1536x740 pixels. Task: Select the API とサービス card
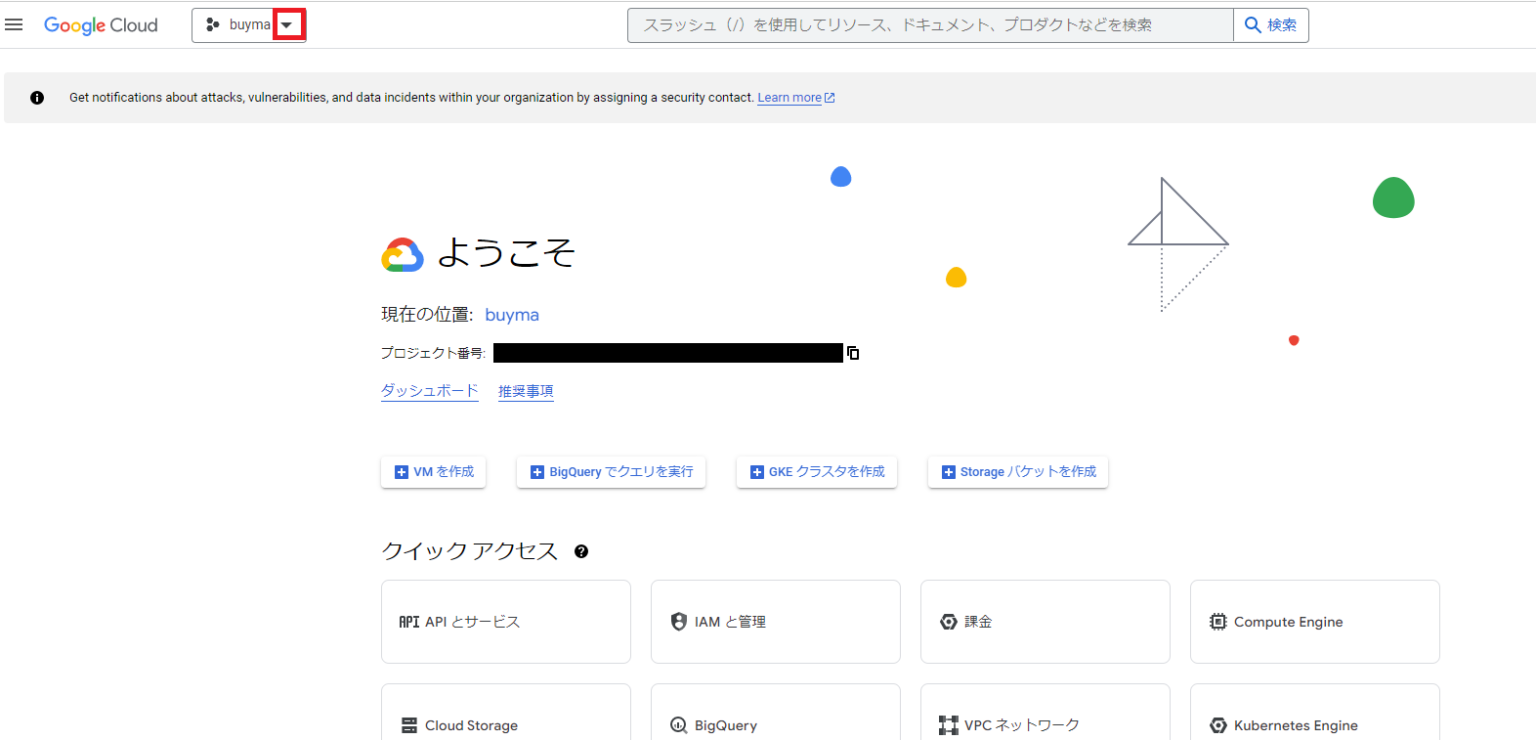point(505,621)
